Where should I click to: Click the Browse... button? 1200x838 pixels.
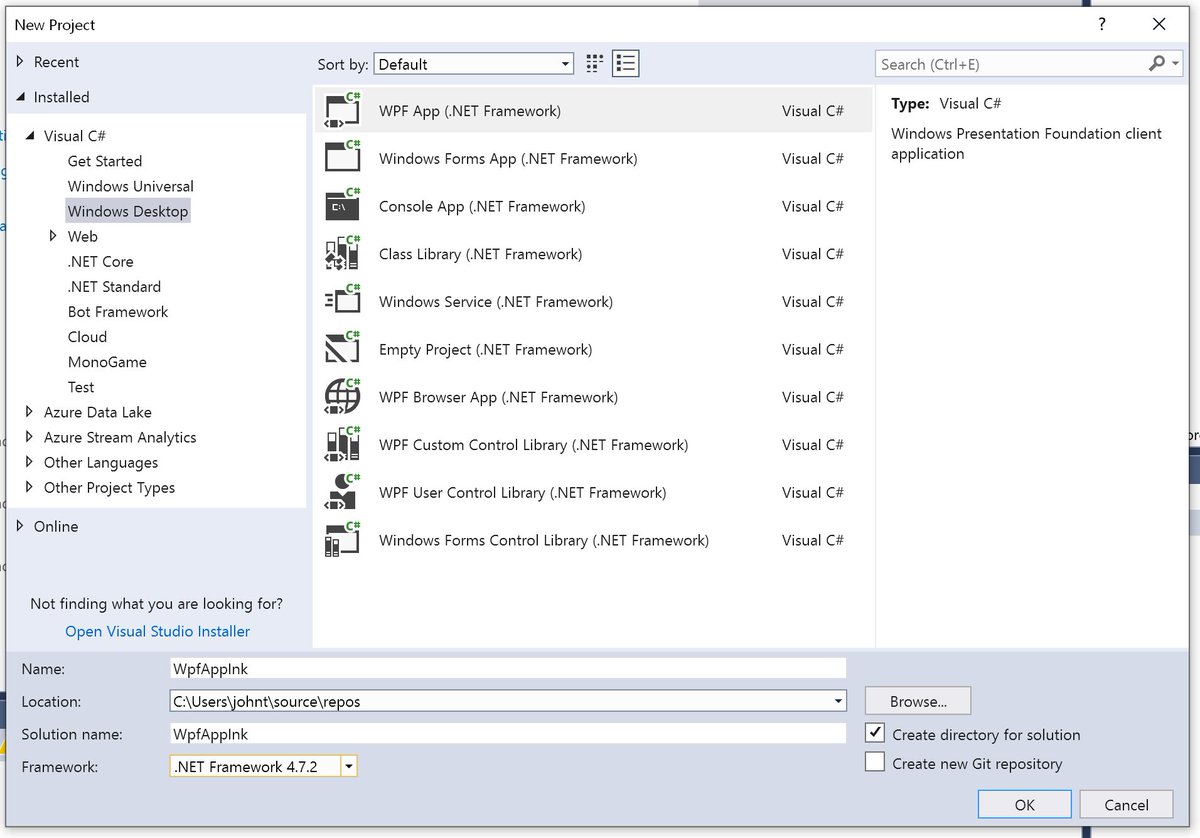pyautogui.click(x=917, y=701)
